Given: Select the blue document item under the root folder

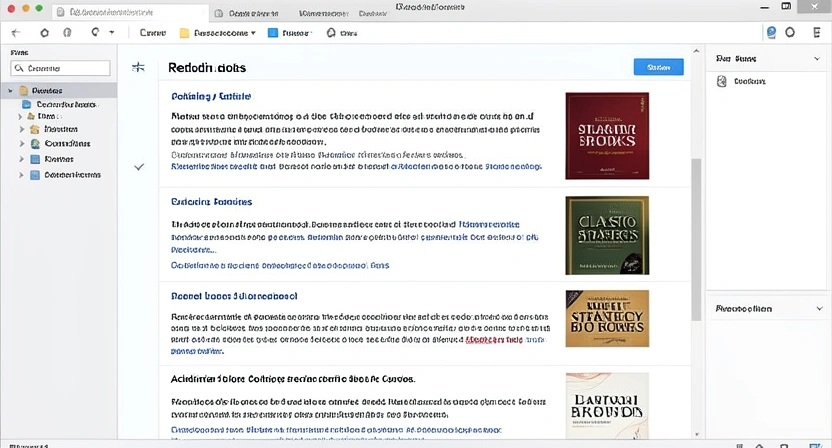Looking at the screenshot, I should pyautogui.click(x=61, y=105).
